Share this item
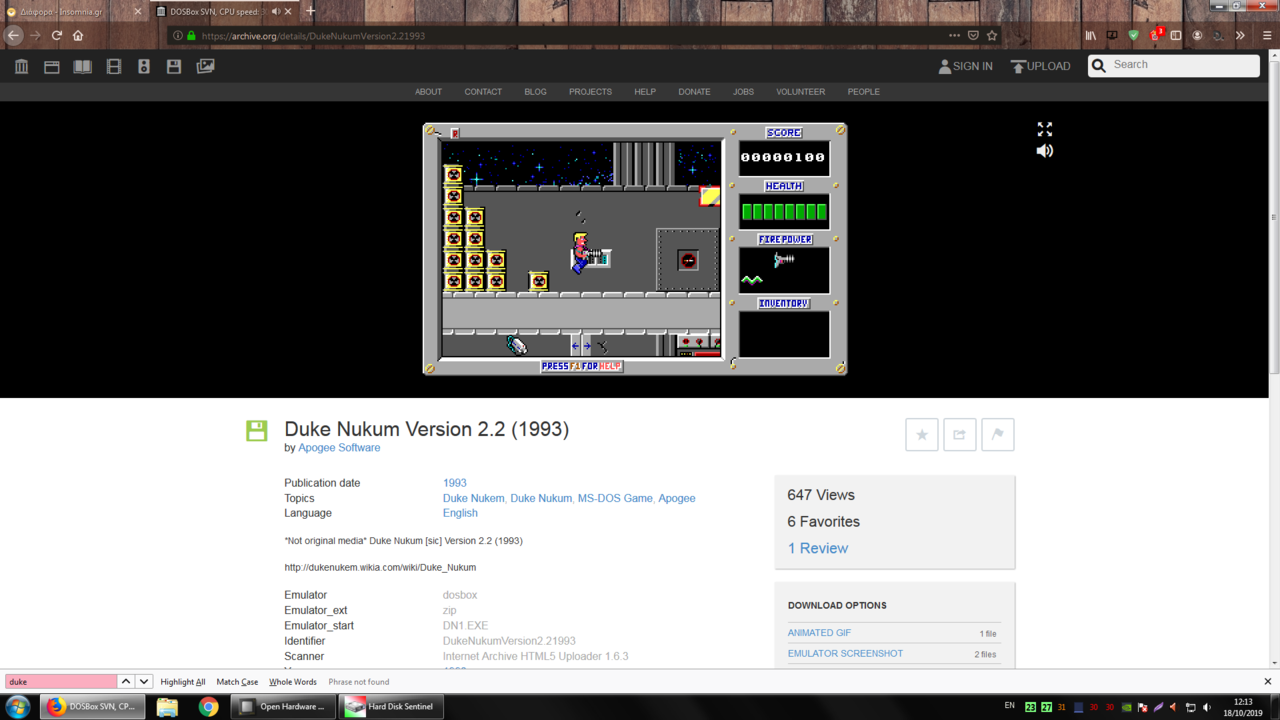Image resolution: width=1280 pixels, height=720 pixels. click(x=960, y=434)
